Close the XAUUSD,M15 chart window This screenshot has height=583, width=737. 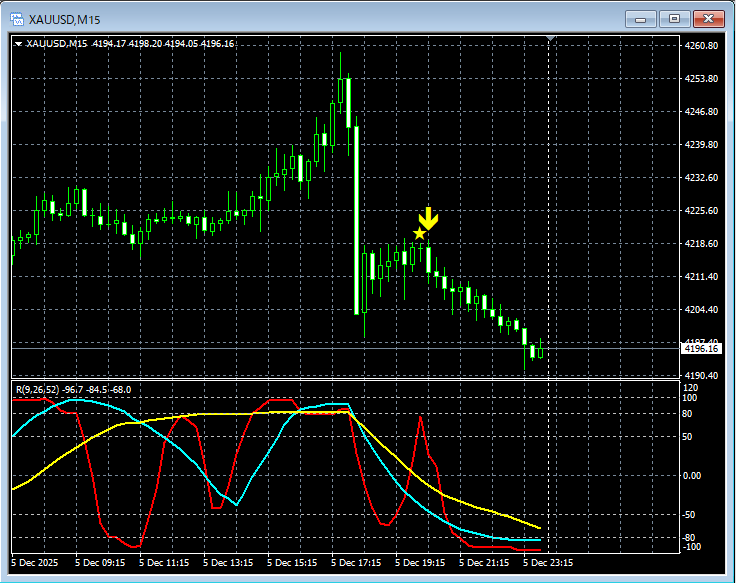point(708,18)
